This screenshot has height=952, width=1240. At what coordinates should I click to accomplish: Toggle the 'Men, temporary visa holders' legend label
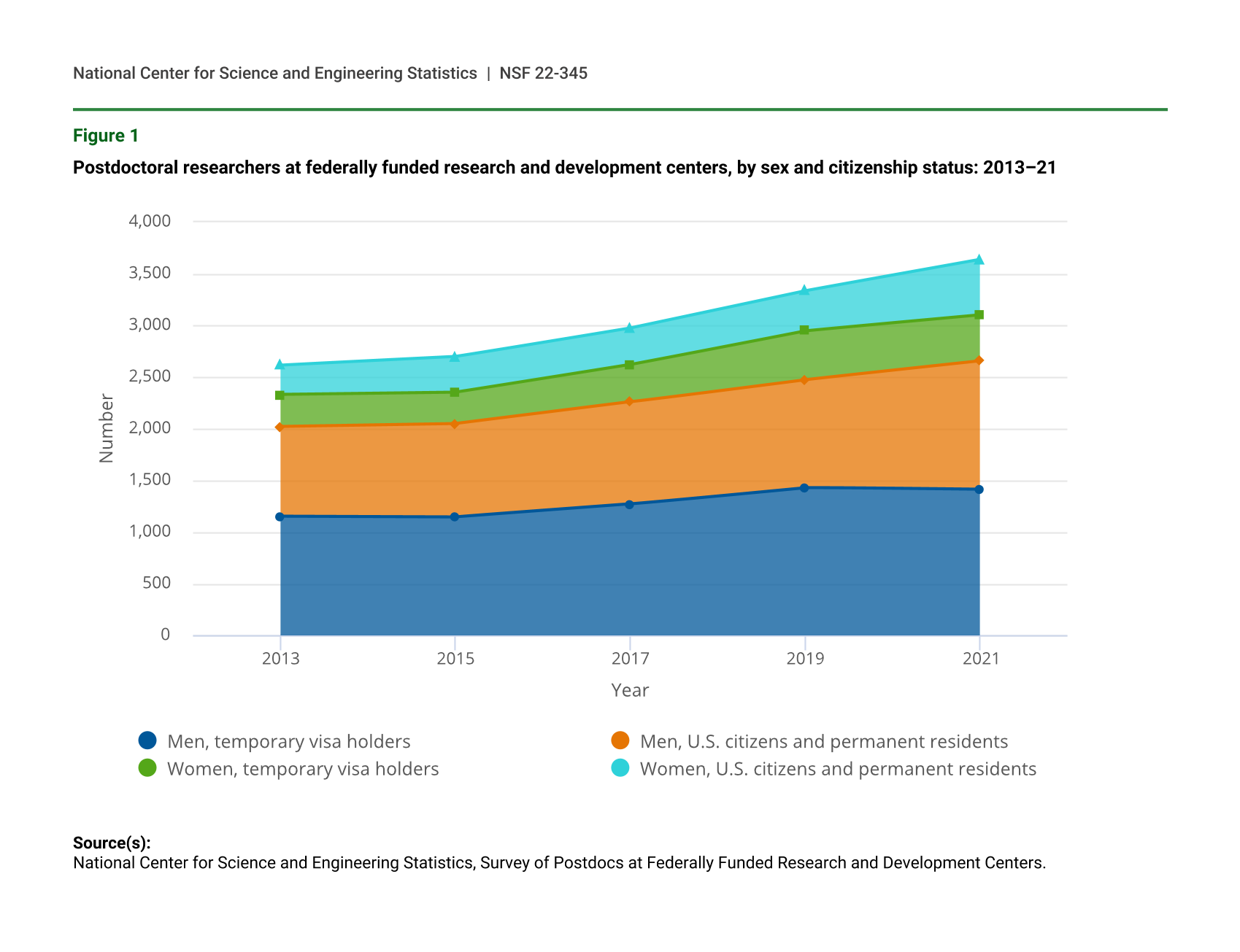[288, 742]
